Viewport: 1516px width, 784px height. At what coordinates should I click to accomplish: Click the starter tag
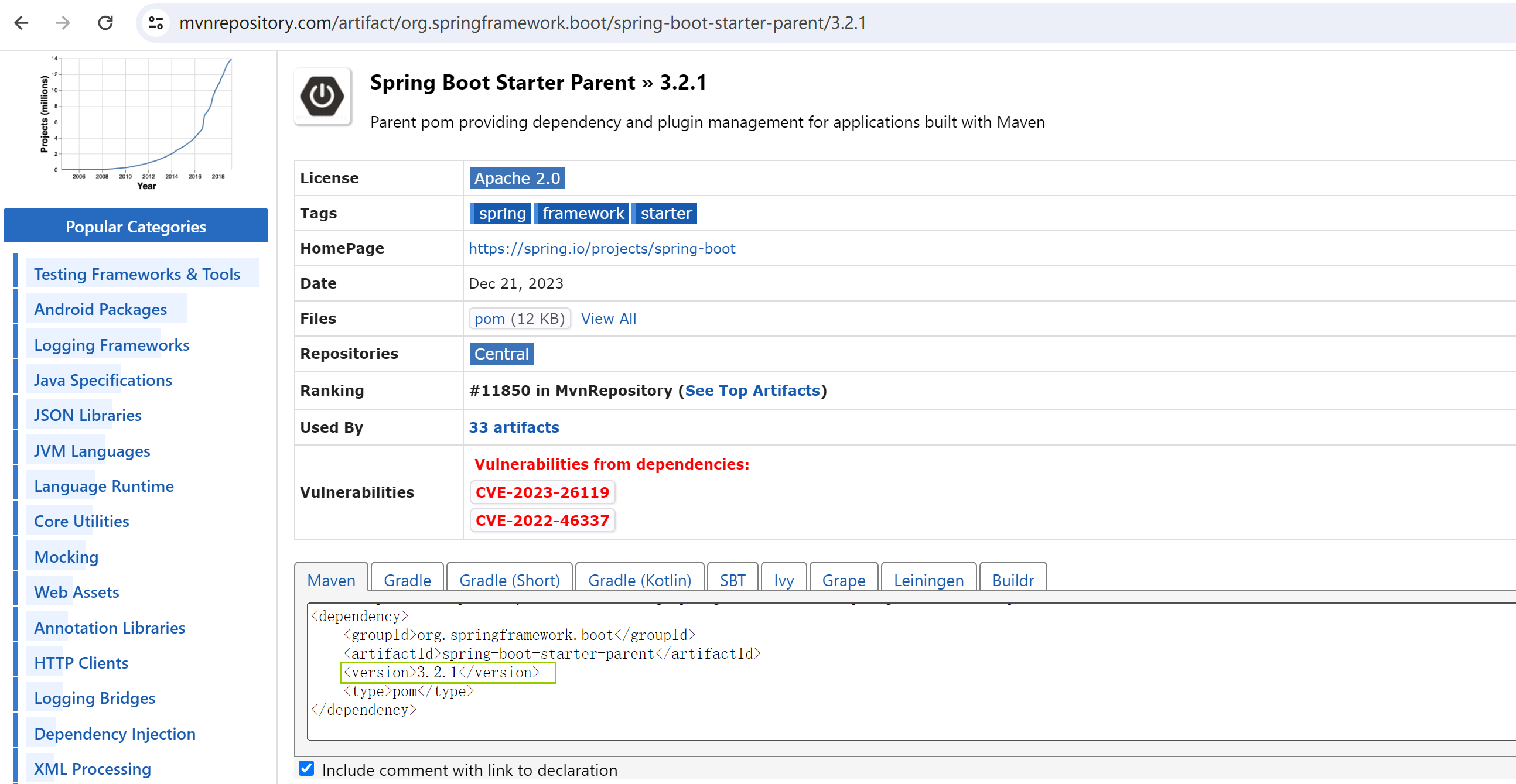(665, 213)
